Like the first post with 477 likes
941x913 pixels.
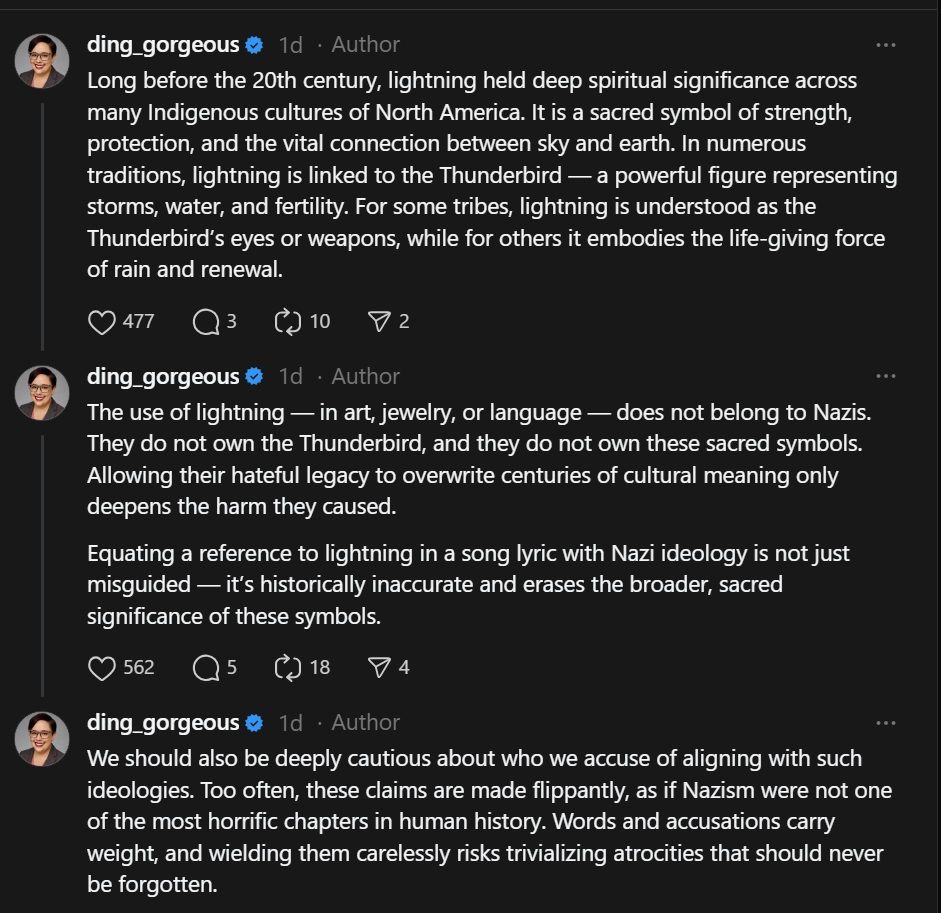click(x=103, y=321)
